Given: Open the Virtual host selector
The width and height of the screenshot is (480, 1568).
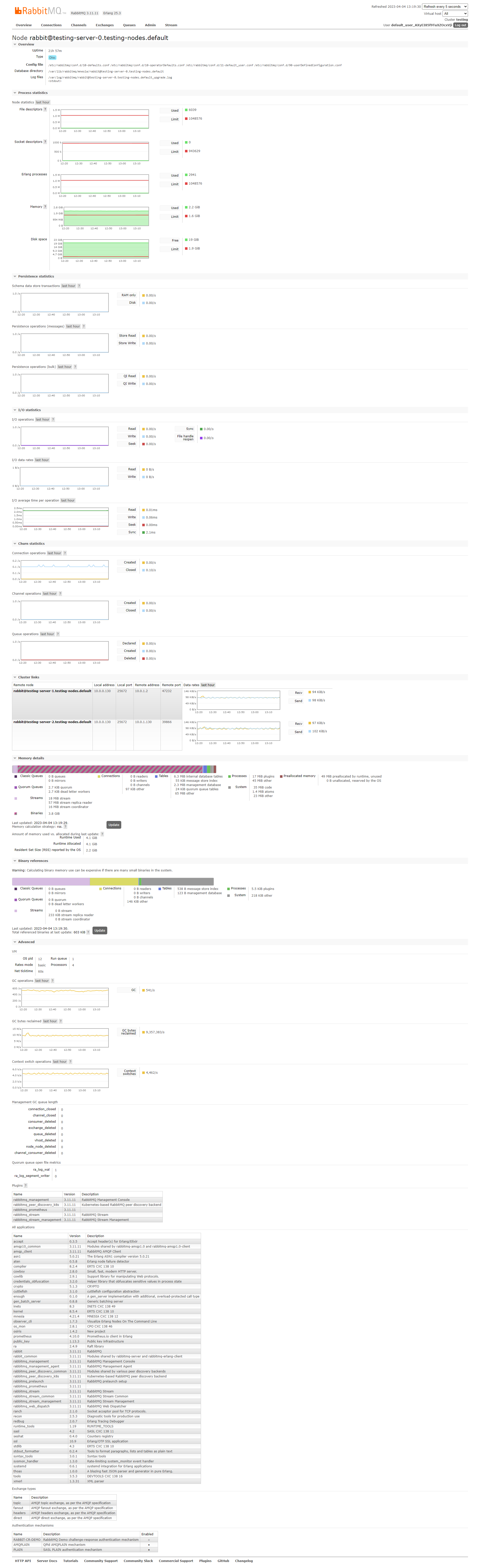Looking at the screenshot, I should point(455,13).
